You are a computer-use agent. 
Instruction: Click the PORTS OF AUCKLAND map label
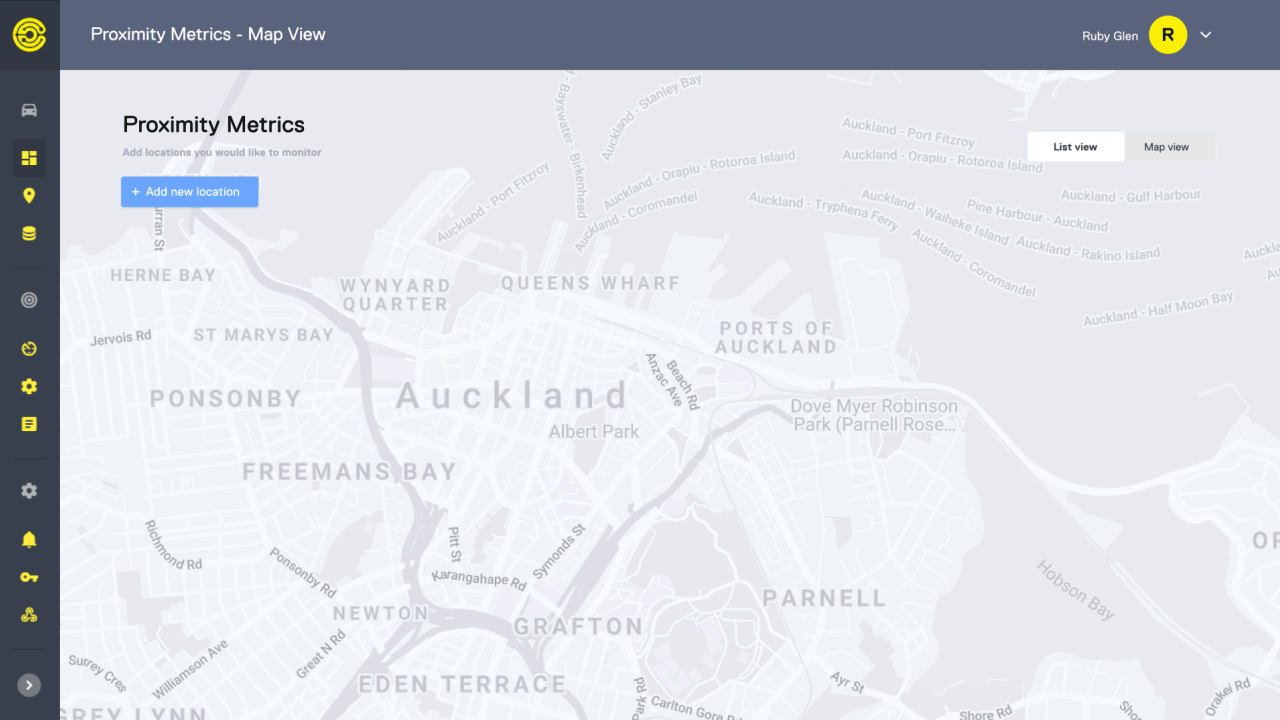[x=777, y=338]
